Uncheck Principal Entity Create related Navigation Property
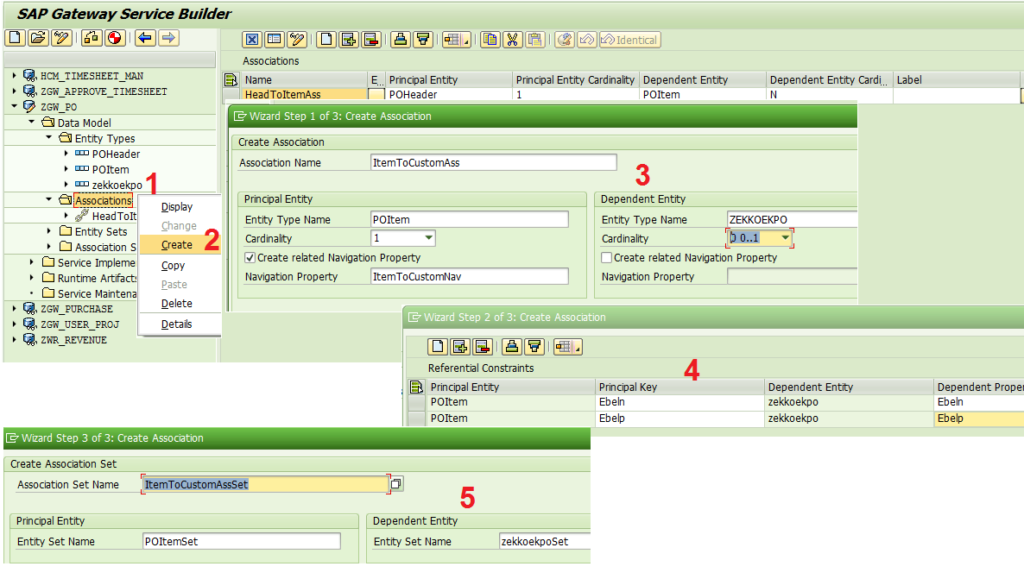This screenshot has height=579, width=1024. [x=250, y=258]
